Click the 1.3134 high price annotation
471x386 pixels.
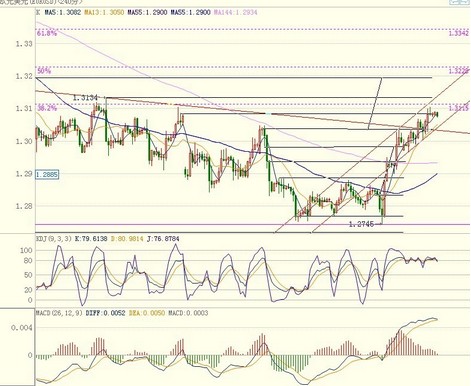[x=85, y=98]
